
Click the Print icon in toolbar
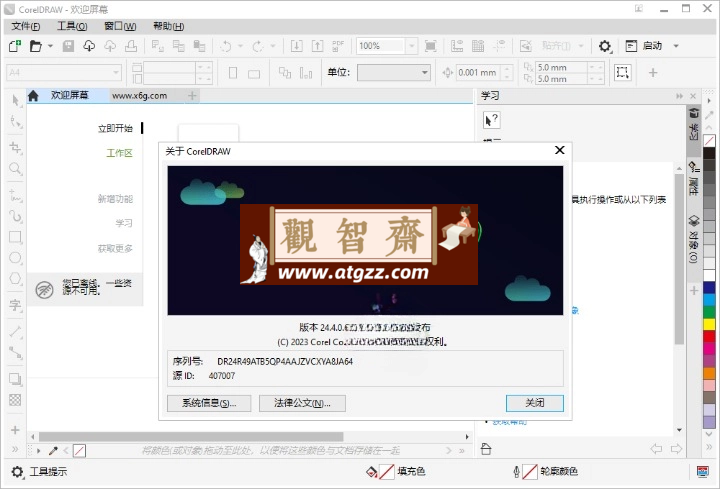pos(131,46)
